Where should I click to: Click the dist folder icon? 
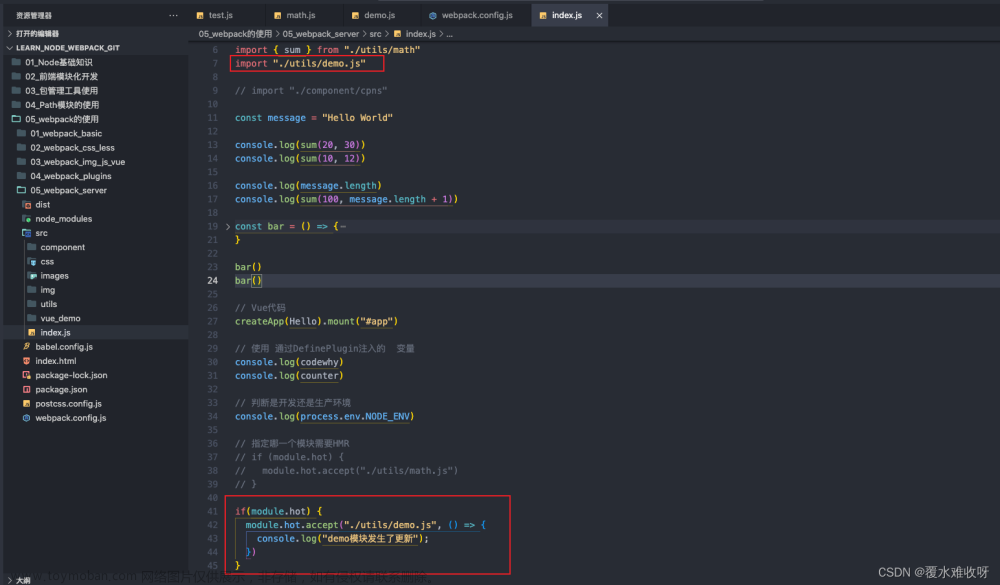pyautogui.click(x=27, y=205)
